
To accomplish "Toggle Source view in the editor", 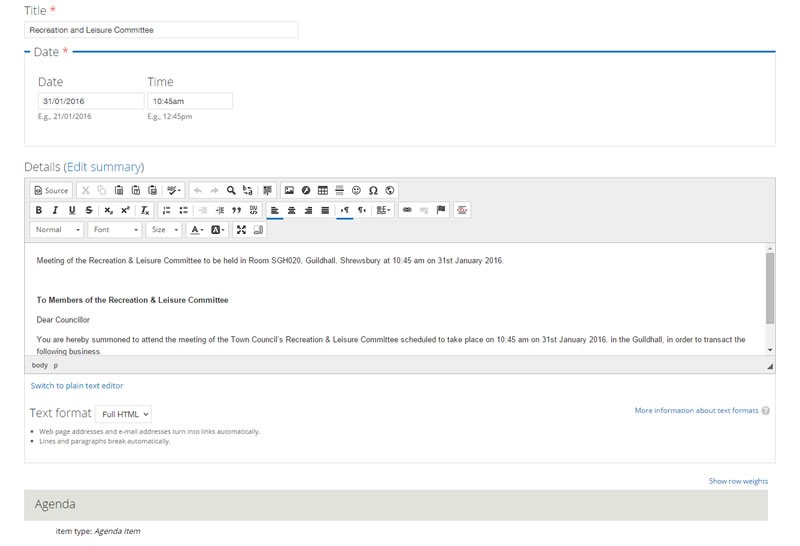I will pos(51,190).
